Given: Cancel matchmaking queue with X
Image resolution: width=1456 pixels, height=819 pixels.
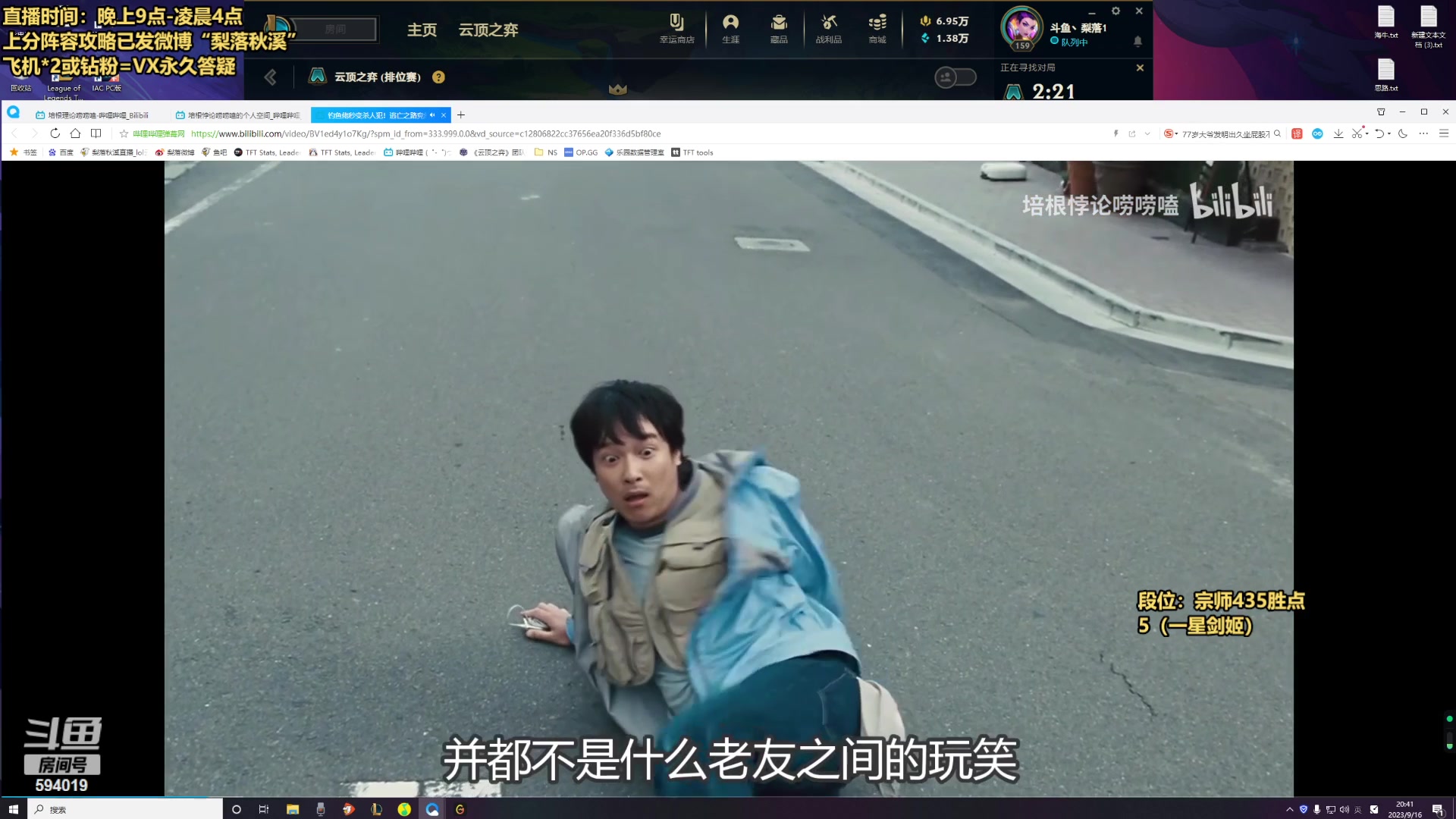Looking at the screenshot, I should click(x=1140, y=67).
